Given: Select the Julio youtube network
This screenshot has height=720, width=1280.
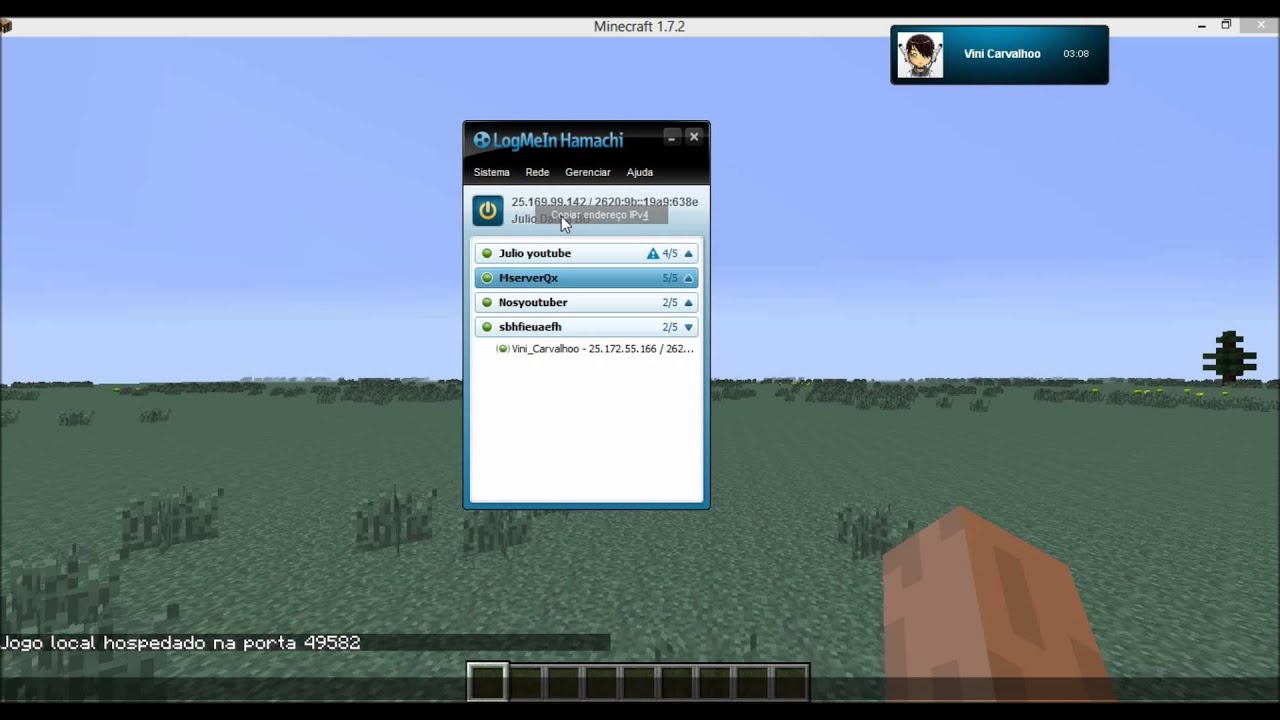Looking at the screenshot, I should click(586, 254).
